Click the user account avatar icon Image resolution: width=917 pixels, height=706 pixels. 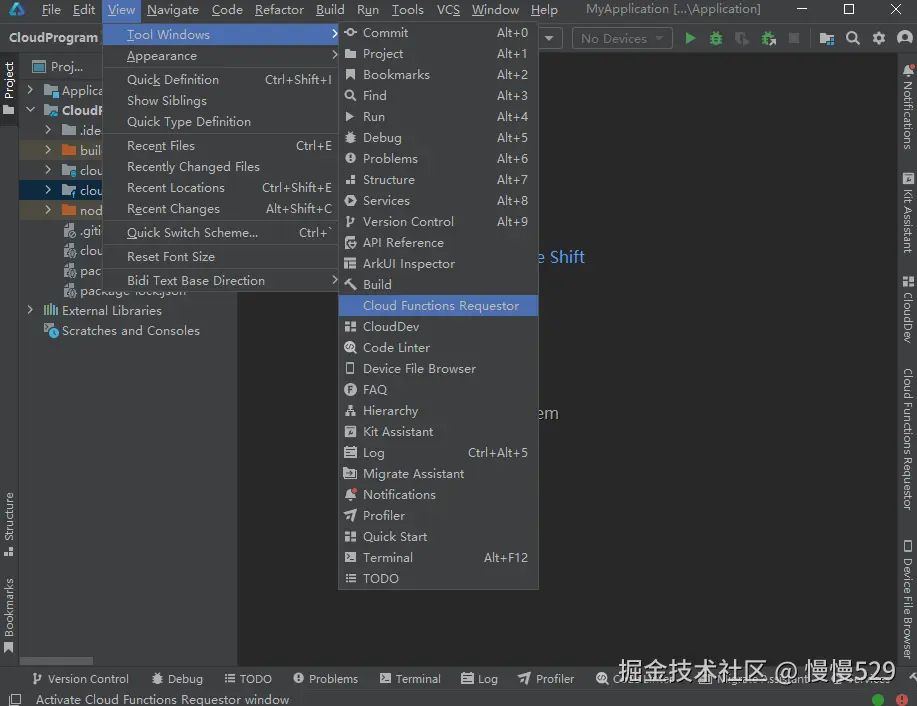[905, 39]
